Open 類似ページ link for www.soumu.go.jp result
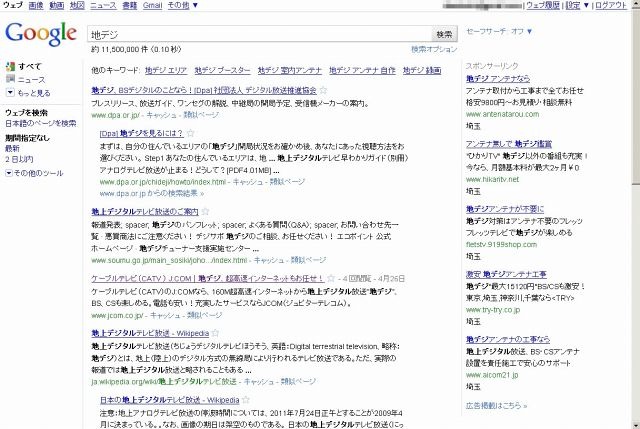 pos(309,260)
